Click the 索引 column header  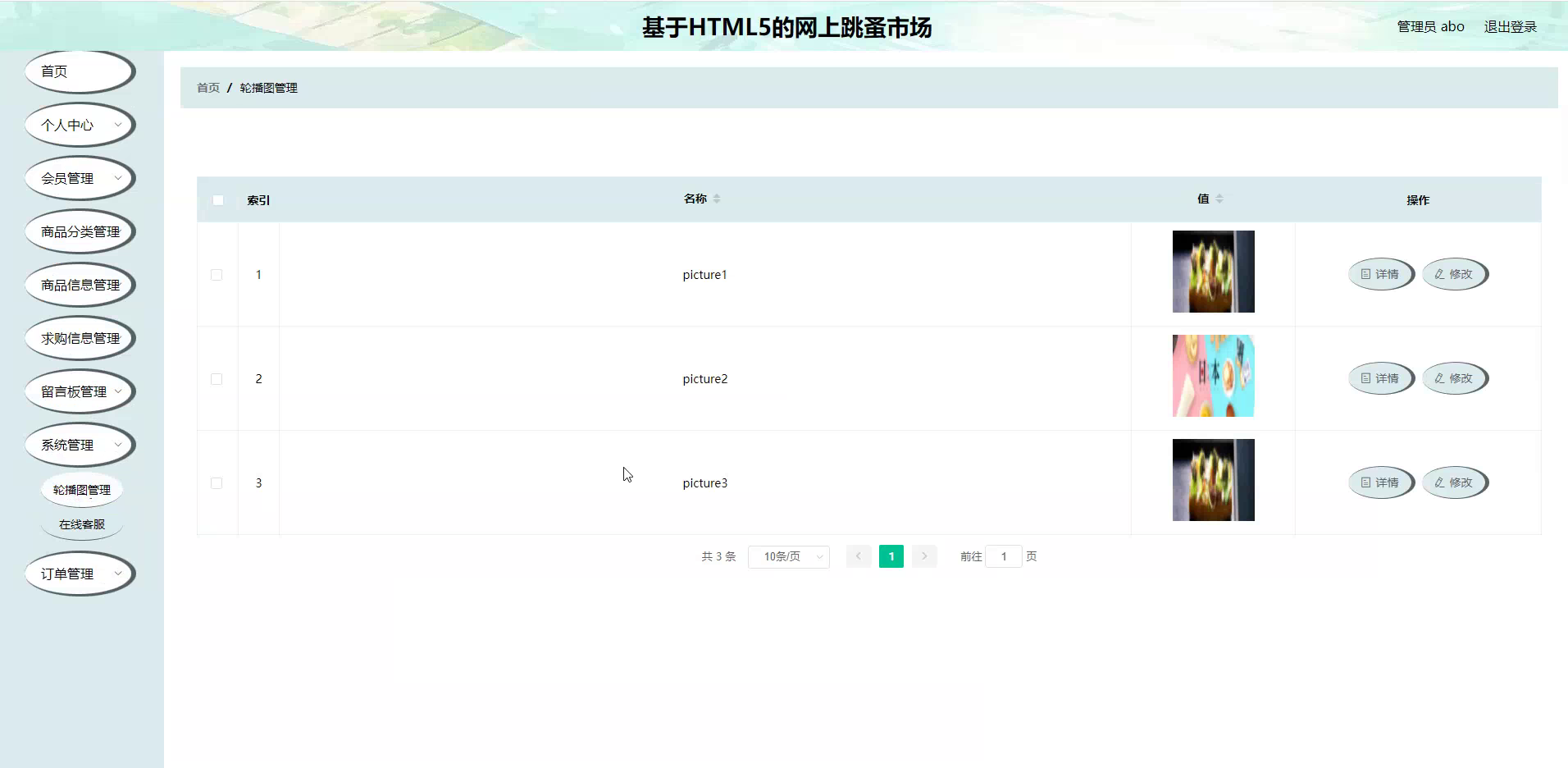click(258, 200)
